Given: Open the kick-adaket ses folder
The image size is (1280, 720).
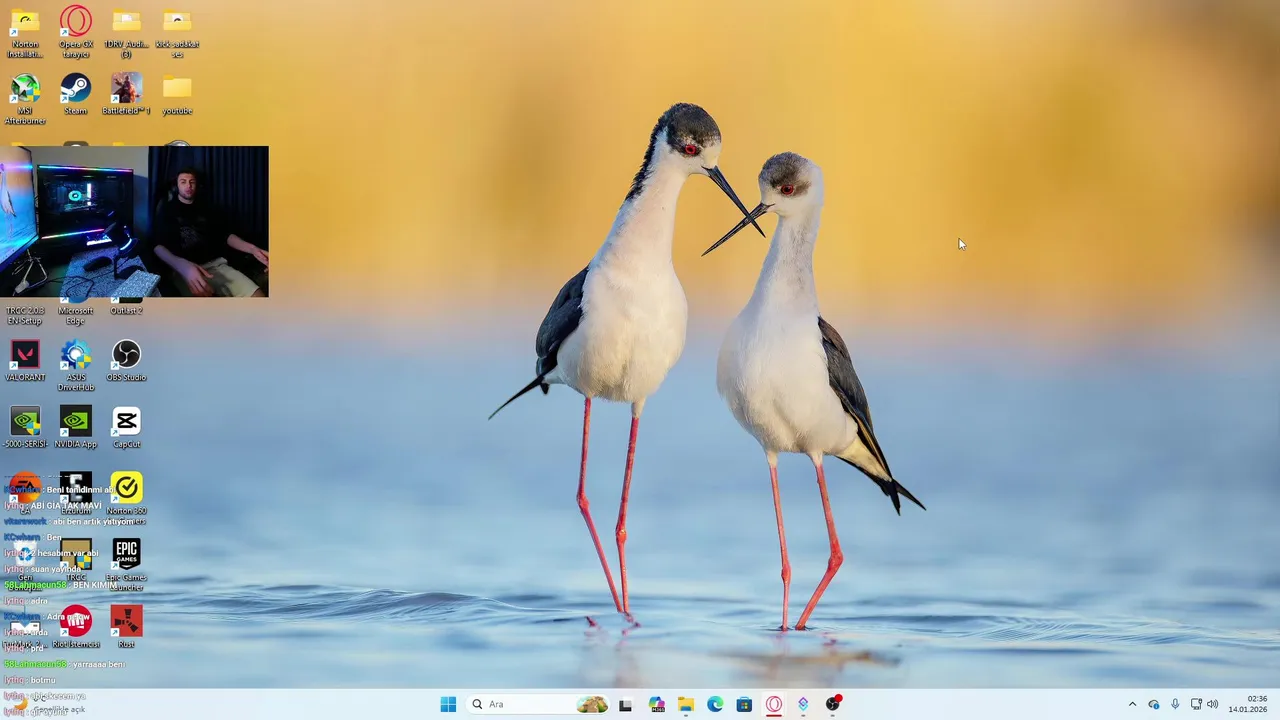Looking at the screenshot, I should point(177,32).
